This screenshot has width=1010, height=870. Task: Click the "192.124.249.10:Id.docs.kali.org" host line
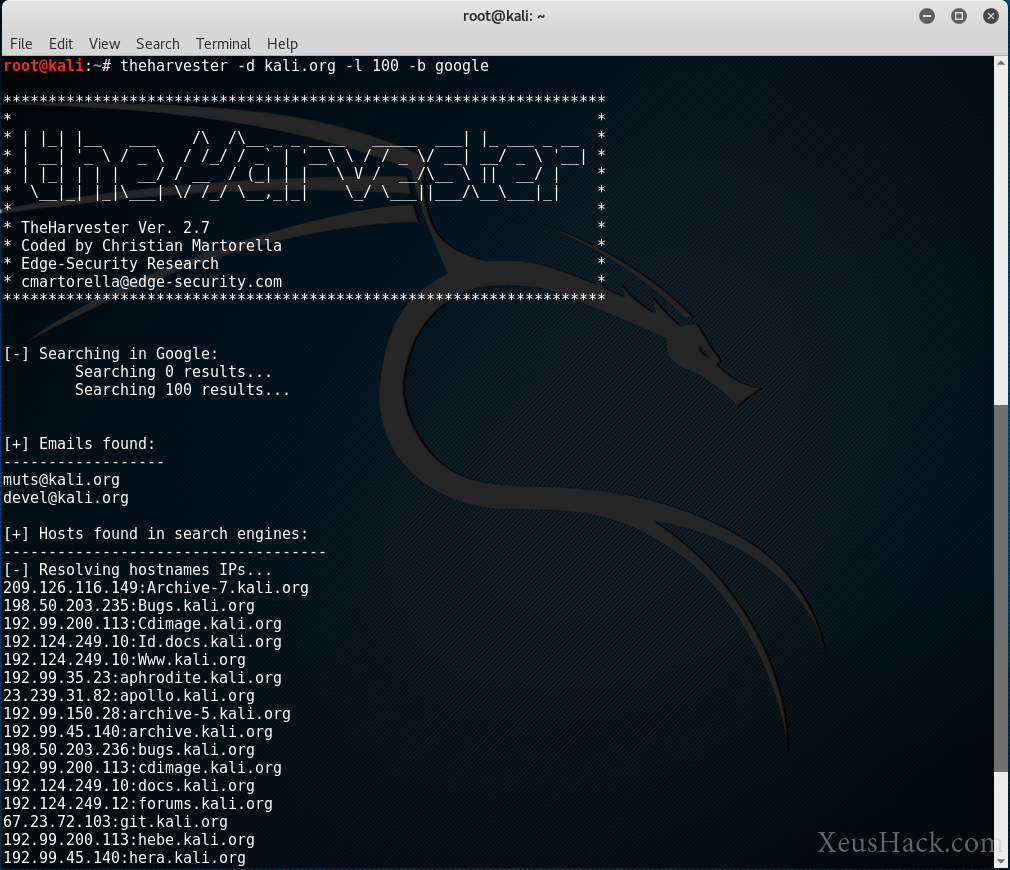tap(142, 642)
